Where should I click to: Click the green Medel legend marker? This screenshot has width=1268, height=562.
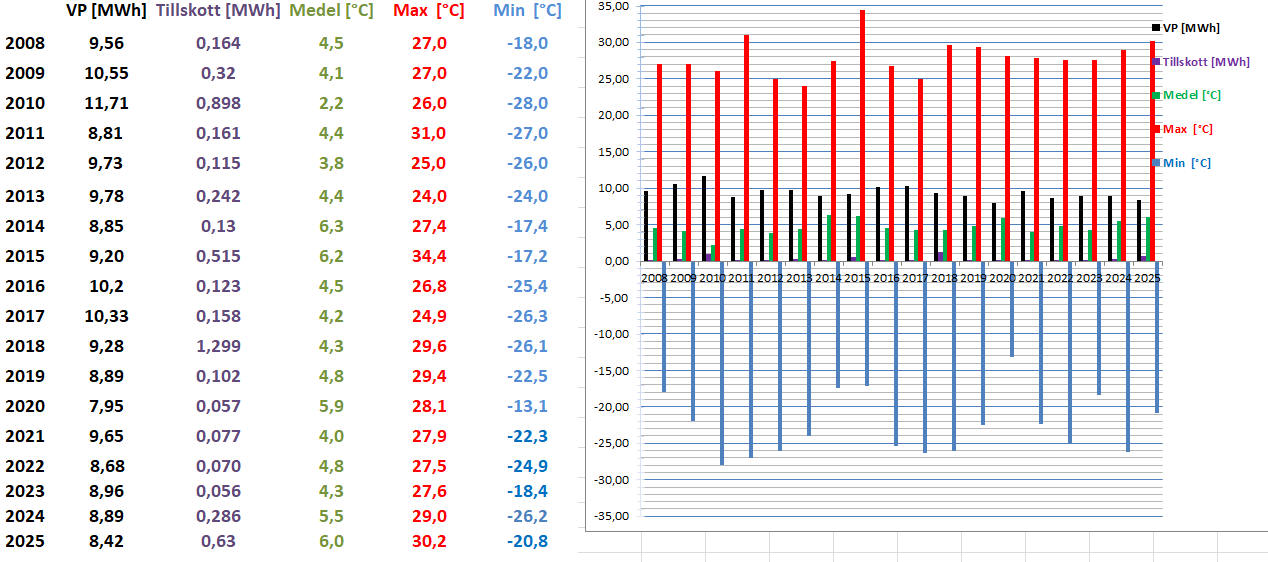(x=1156, y=95)
